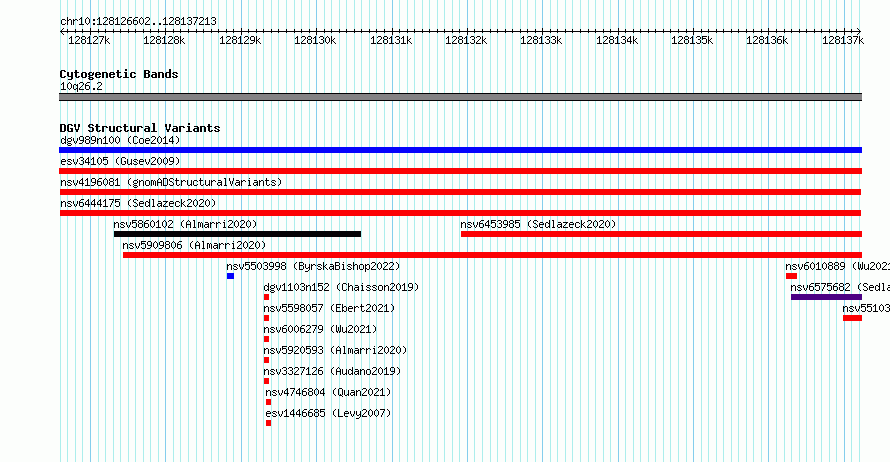Open esv1446685 (Levy2007) label
The height and width of the screenshot is (462, 890).
tap(328, 413)
